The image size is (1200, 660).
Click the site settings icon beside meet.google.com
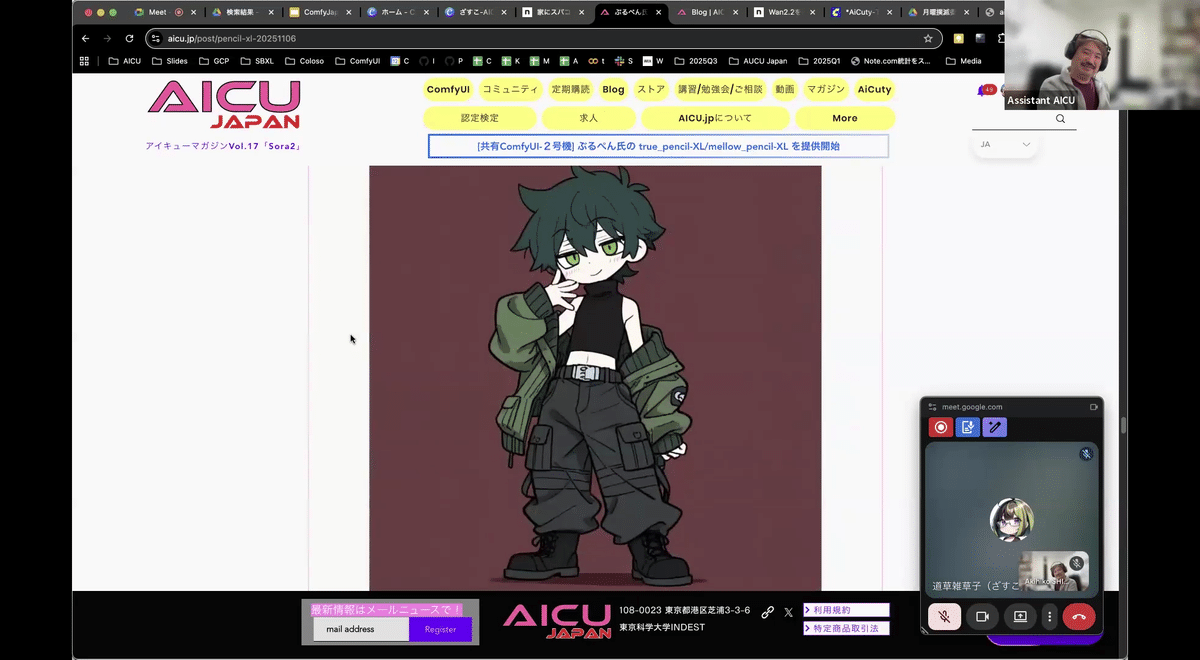932,407
